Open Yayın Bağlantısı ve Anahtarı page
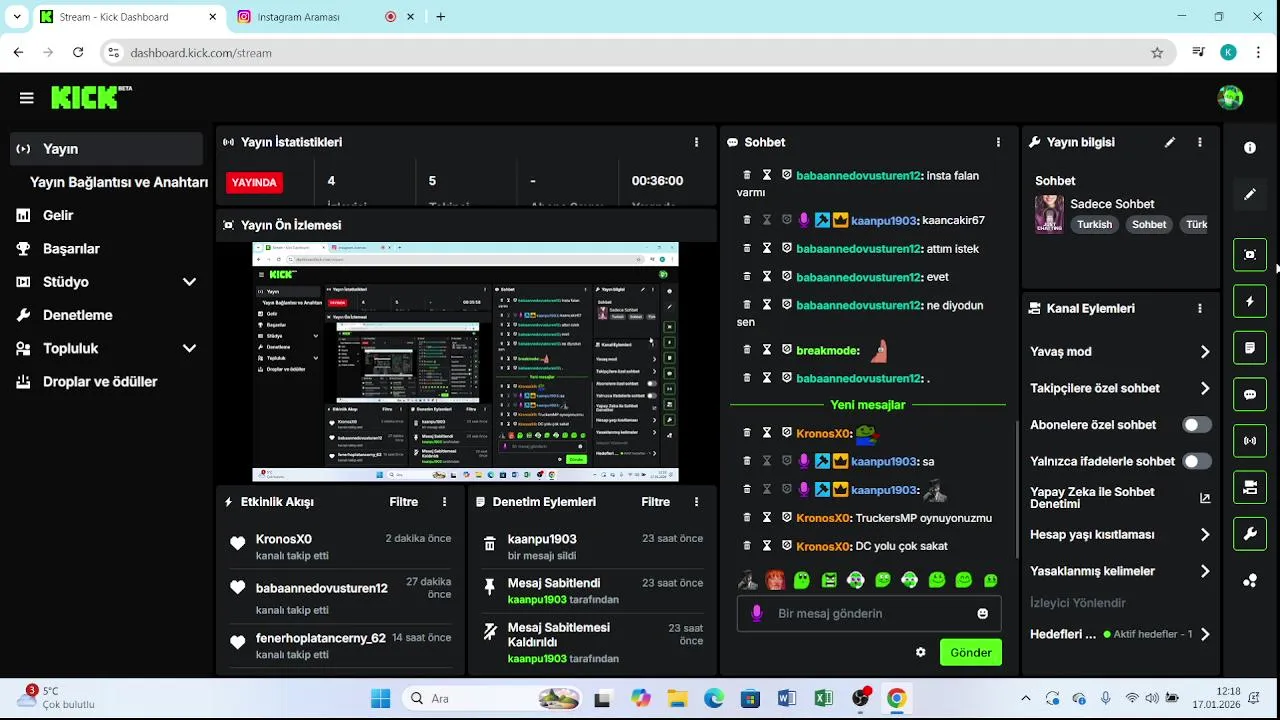The height and width of the screenshot is (720, 1280). click(x=118, y=182)
